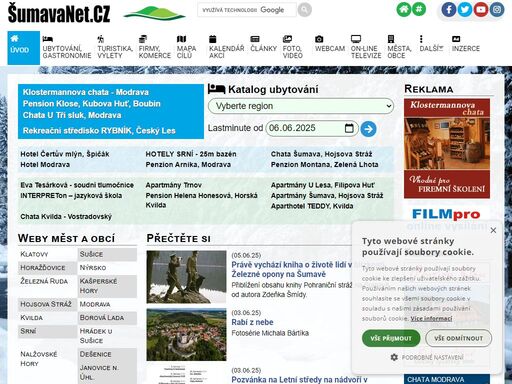
Task: Click the ŠumavaNet.CZ logo
Action: (59, 13)
